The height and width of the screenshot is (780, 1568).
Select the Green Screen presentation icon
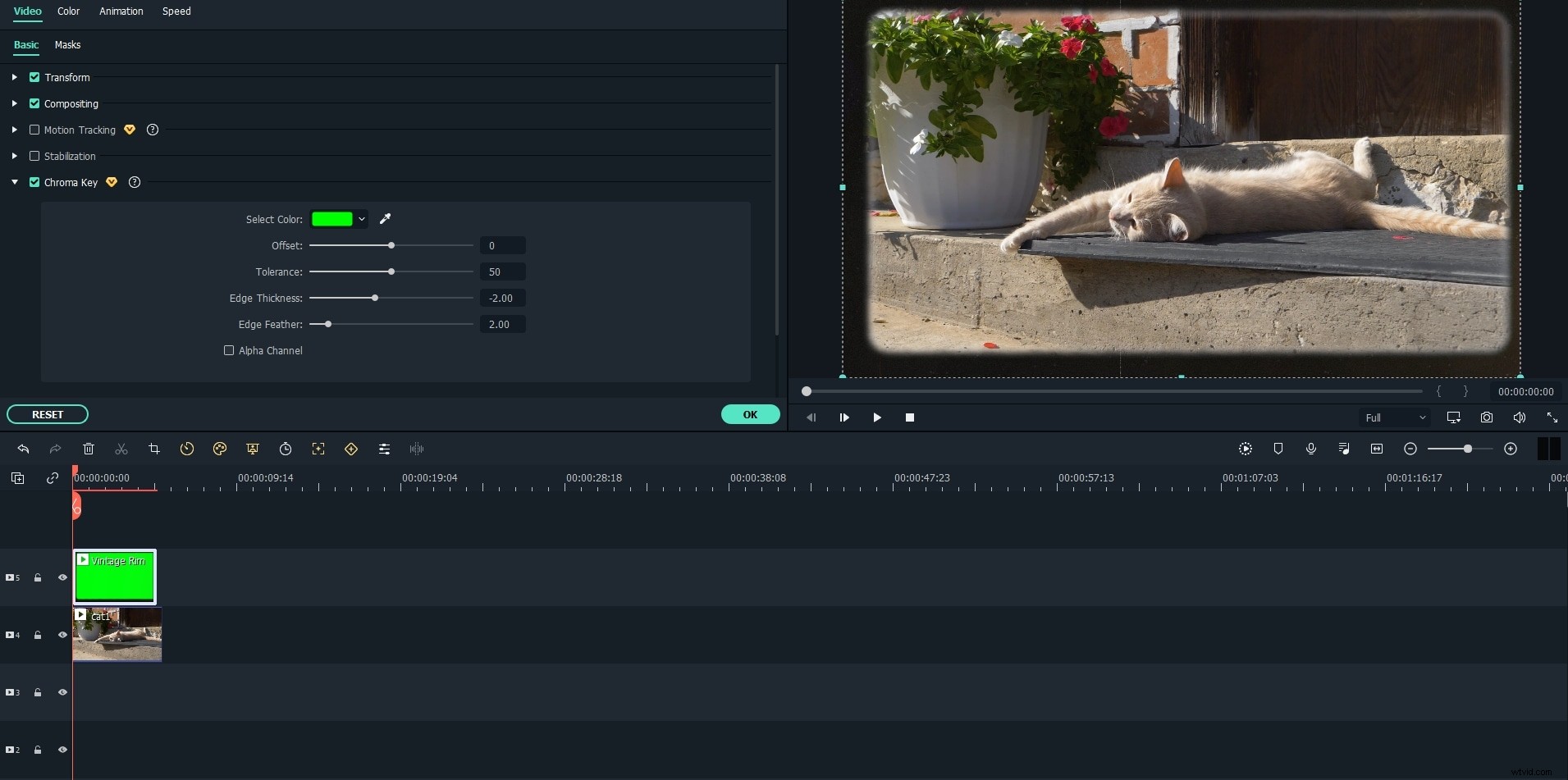[252, 449]
